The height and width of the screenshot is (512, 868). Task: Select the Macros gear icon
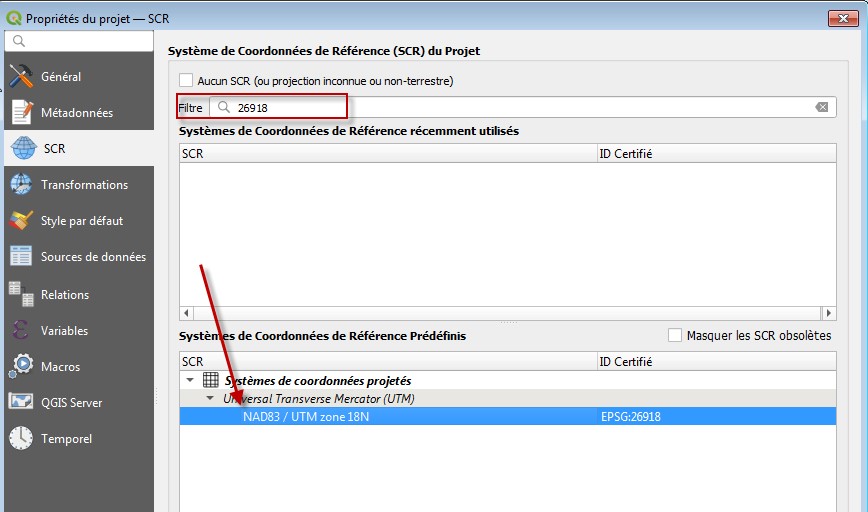[21, 366]
